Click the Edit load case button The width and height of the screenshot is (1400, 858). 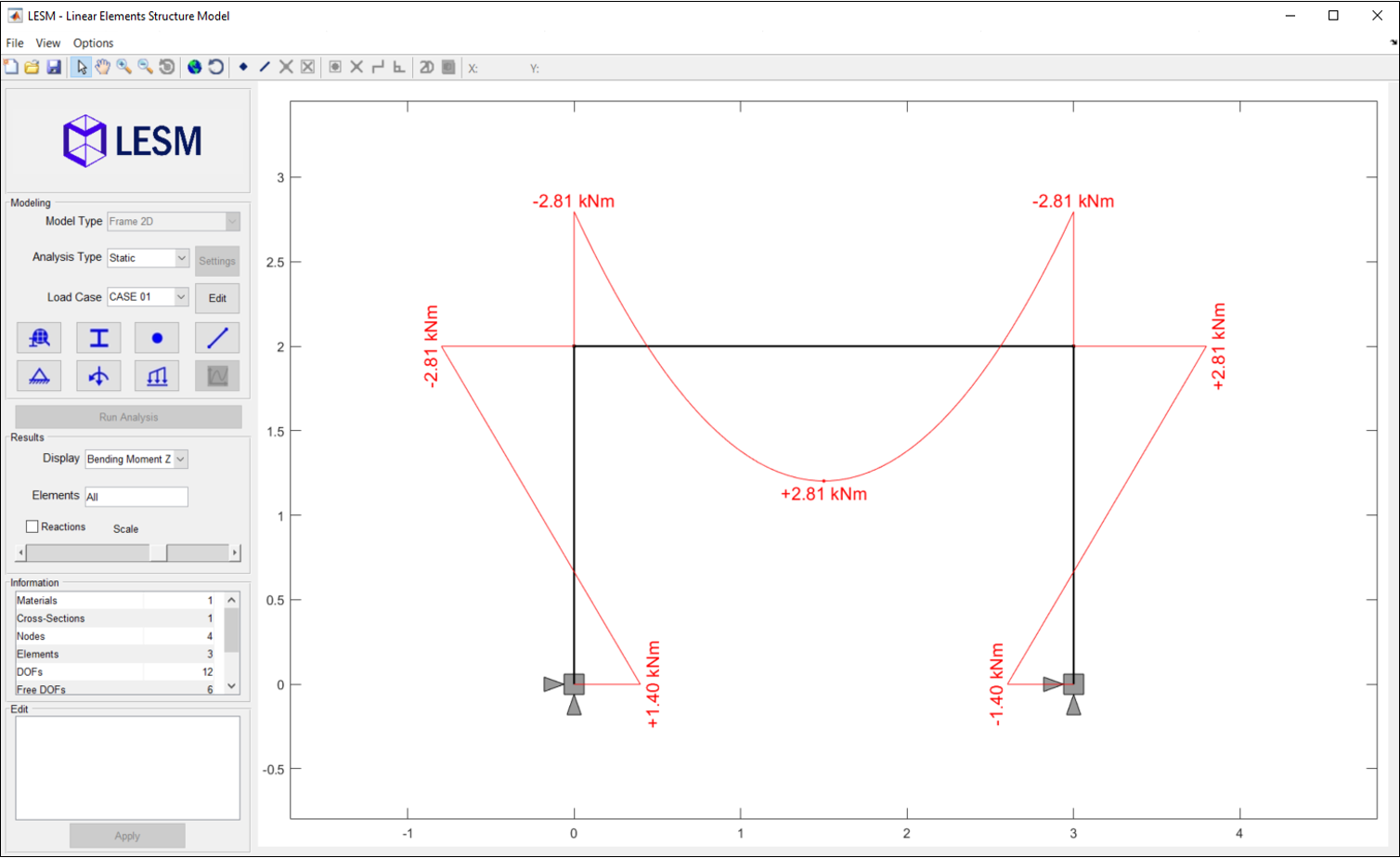click(217, 298)
